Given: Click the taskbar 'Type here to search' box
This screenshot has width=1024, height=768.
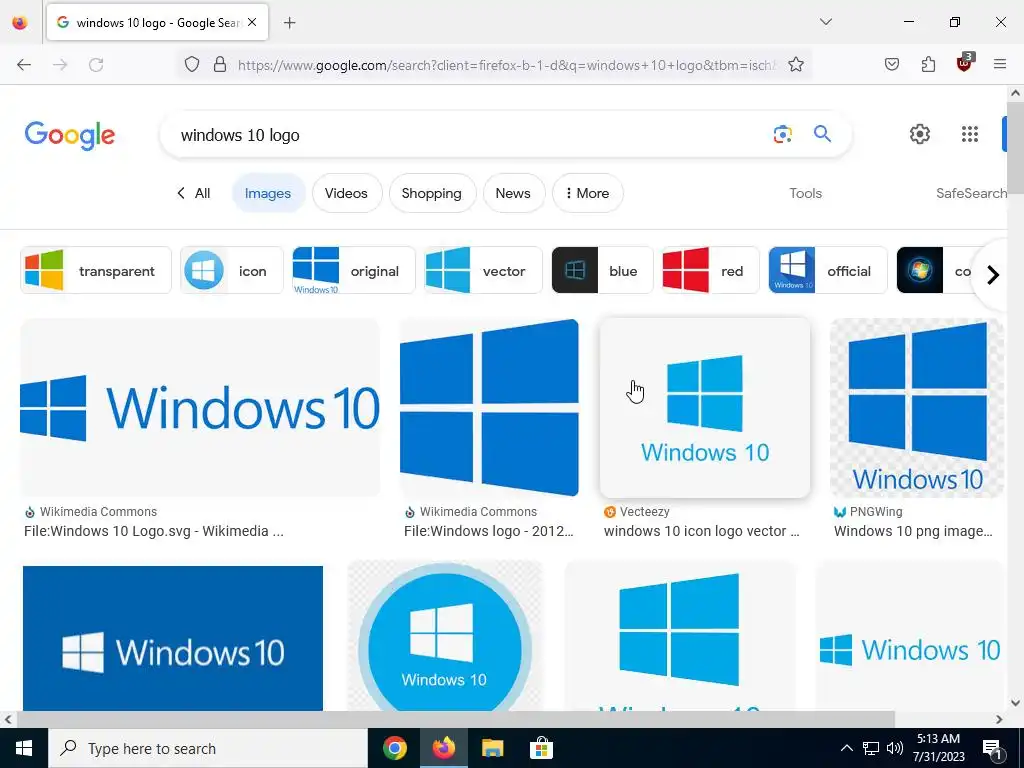Looking at the screenshot, I should (x=208, y=748).
